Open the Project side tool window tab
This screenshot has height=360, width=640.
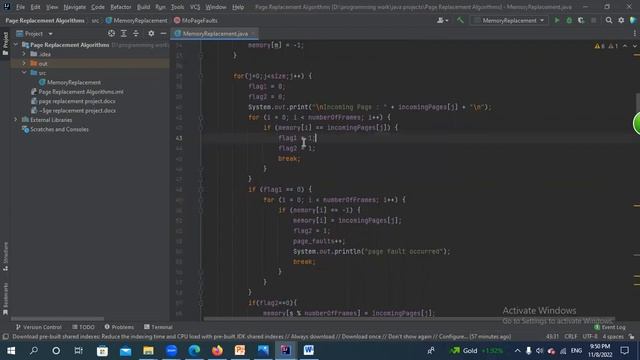5,43
